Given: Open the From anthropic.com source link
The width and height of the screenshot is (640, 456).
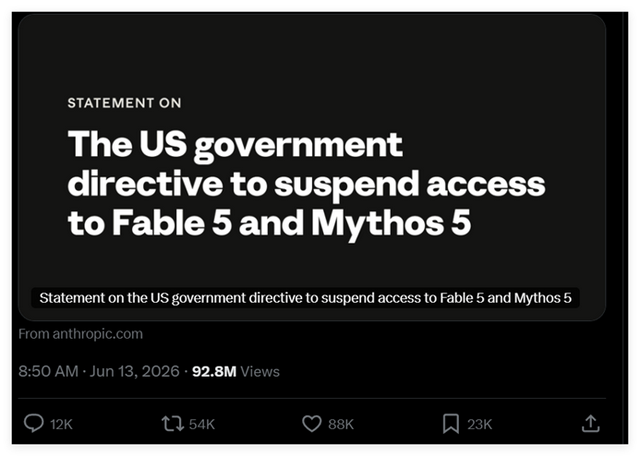Looking at the screenshot, I should tap(81, 334).
